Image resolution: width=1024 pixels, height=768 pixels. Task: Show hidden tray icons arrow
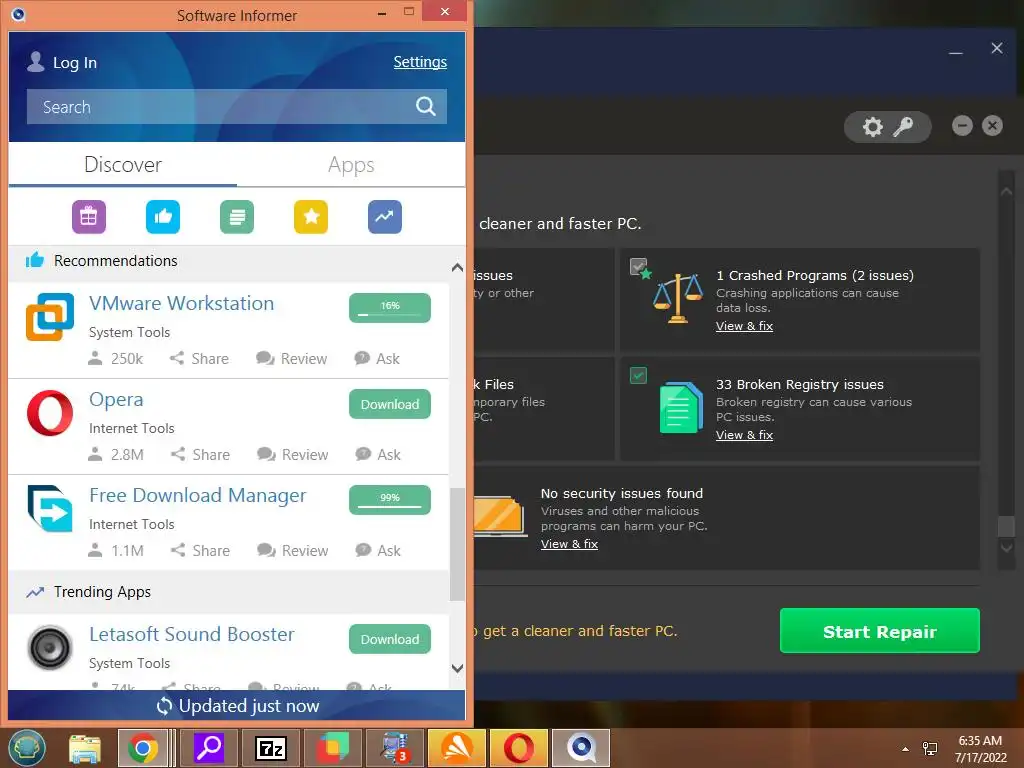tap(905, 749)
